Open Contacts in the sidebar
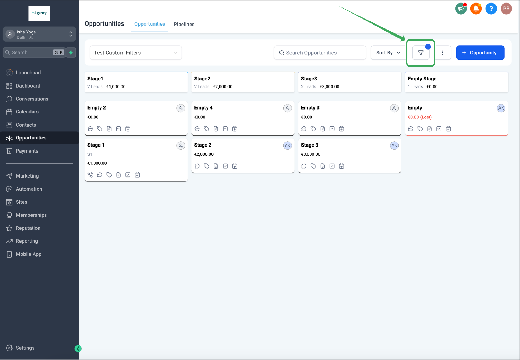 tap(21, 125)
